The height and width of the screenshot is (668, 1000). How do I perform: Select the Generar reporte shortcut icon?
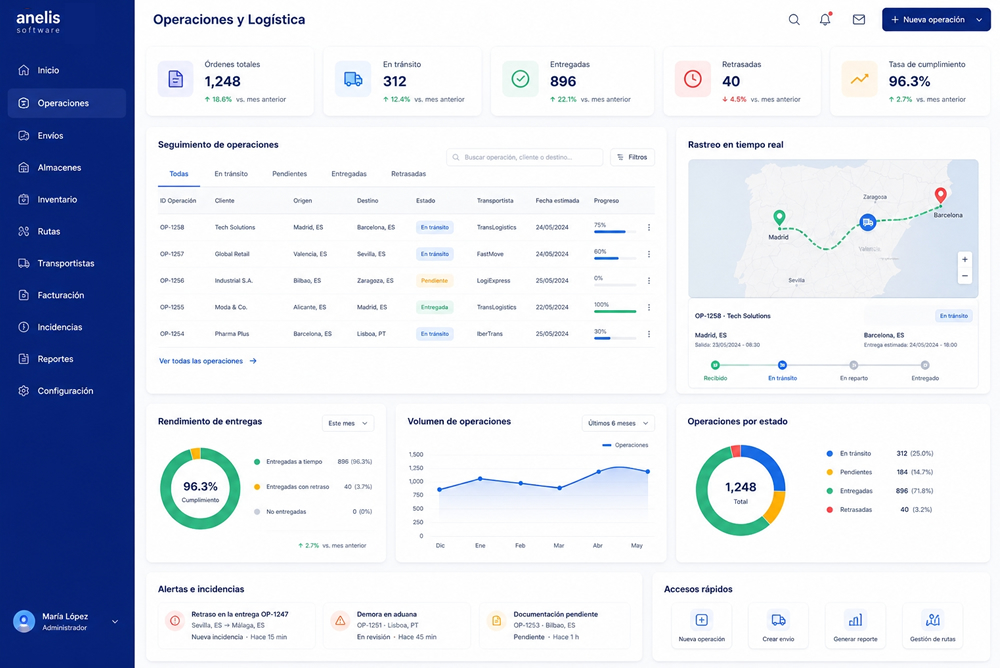pyautogui.click(x=855, y=620)
